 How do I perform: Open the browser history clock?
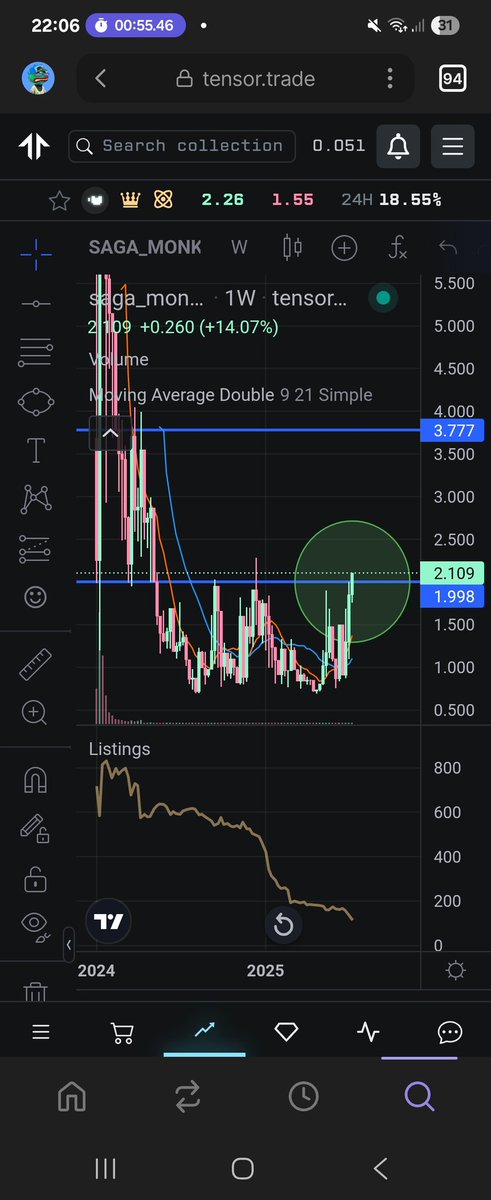(303, 1097)
